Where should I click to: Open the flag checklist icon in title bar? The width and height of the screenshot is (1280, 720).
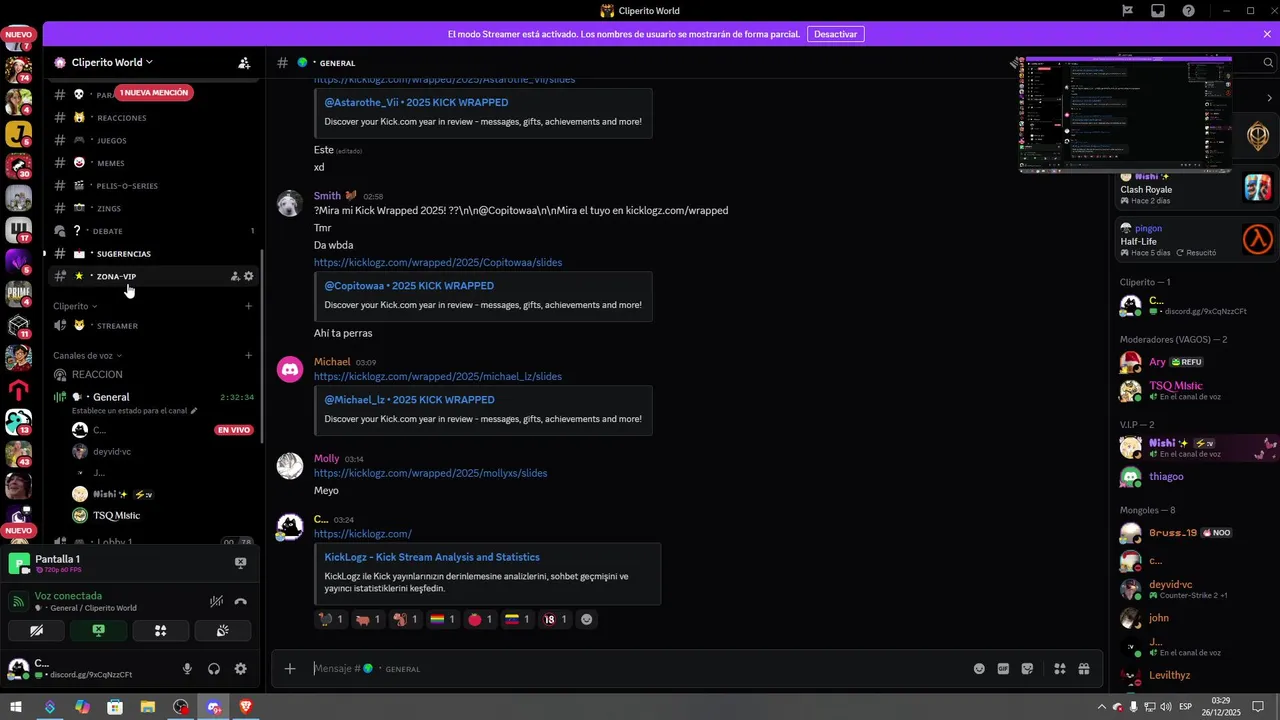tap(1127, 11)
